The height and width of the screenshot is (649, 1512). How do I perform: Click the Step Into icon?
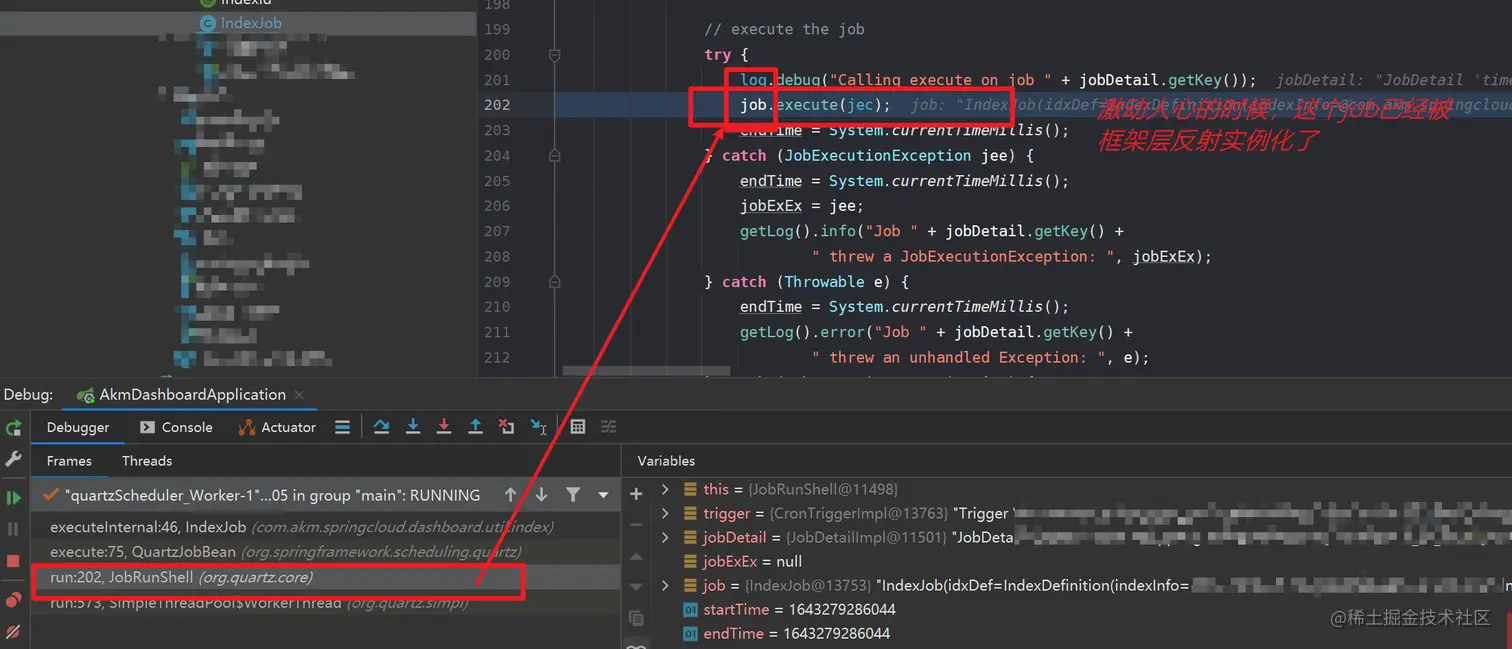(x=412, y=427)
